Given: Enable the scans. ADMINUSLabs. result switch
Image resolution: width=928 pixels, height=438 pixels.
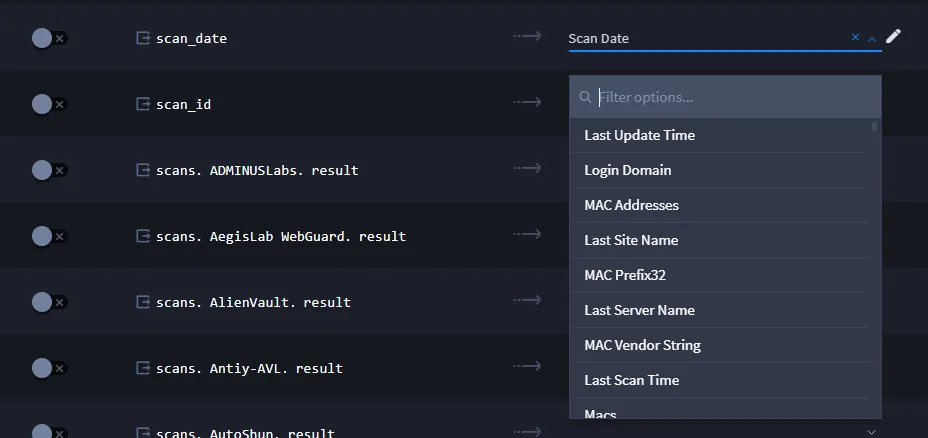Looking at the screenshot, I should tap(50, 170).
